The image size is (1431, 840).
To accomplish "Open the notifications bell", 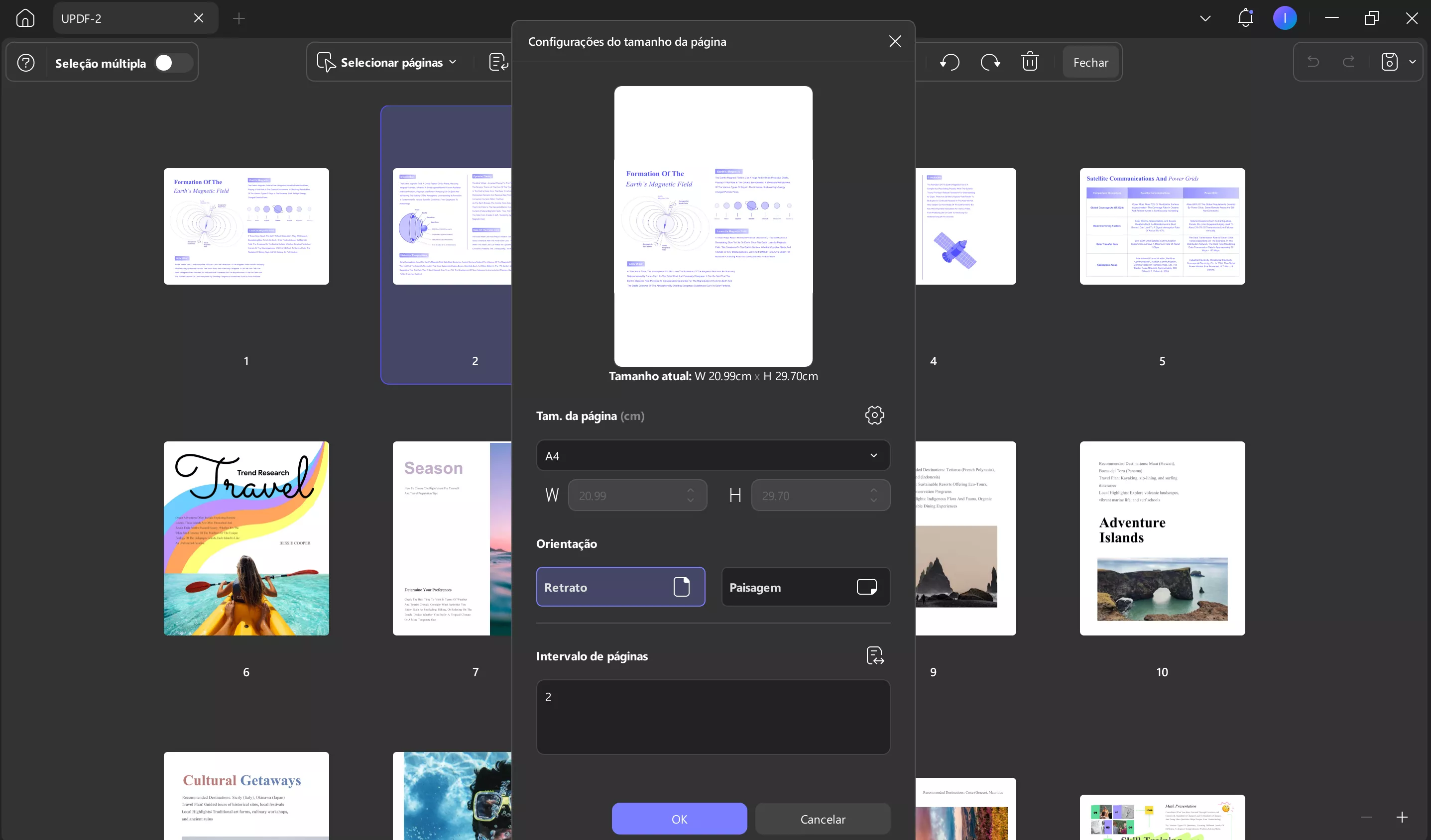I will click(x=1245, y=18).
